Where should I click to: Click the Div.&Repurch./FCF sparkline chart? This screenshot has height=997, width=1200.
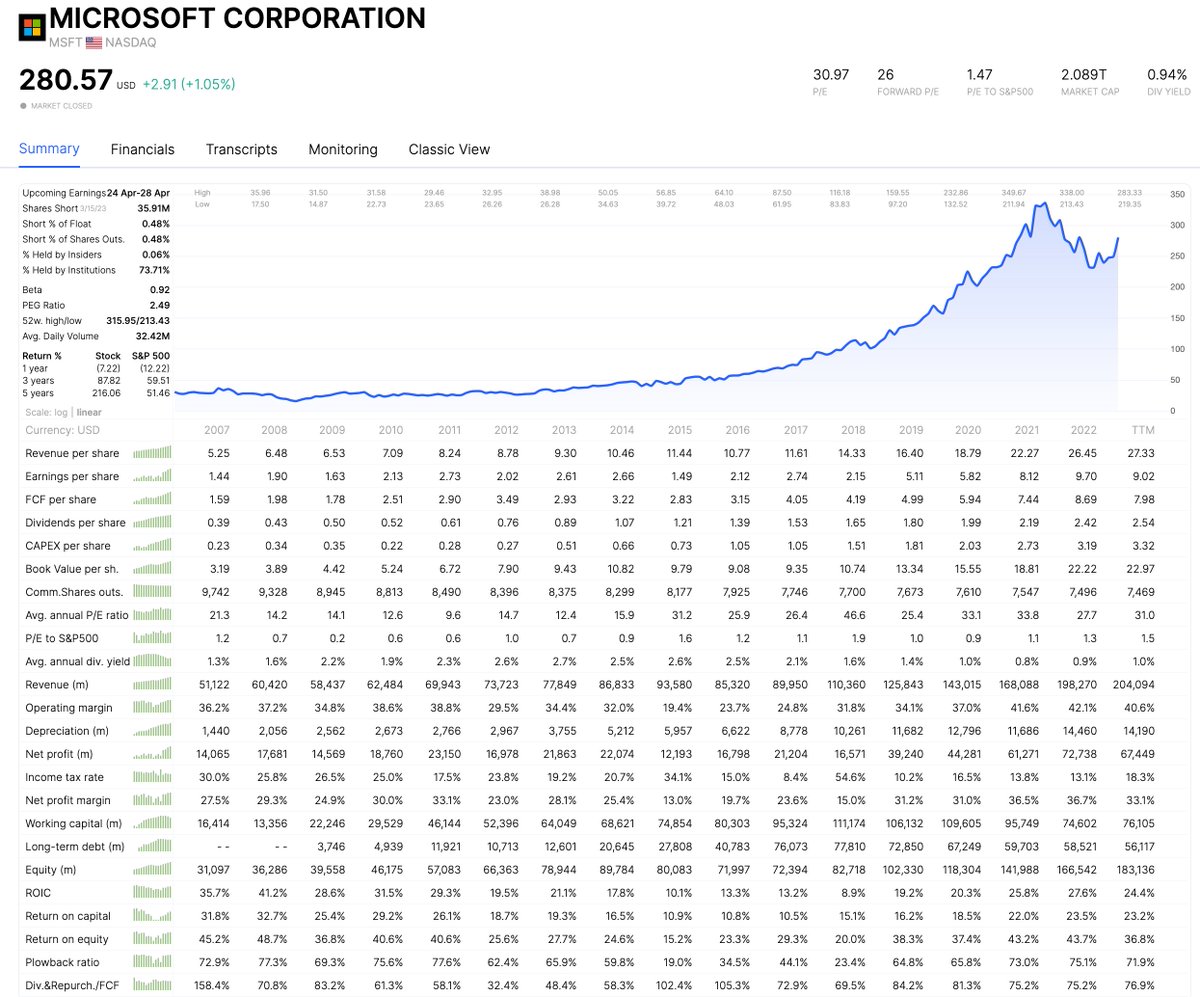point(151,984)
